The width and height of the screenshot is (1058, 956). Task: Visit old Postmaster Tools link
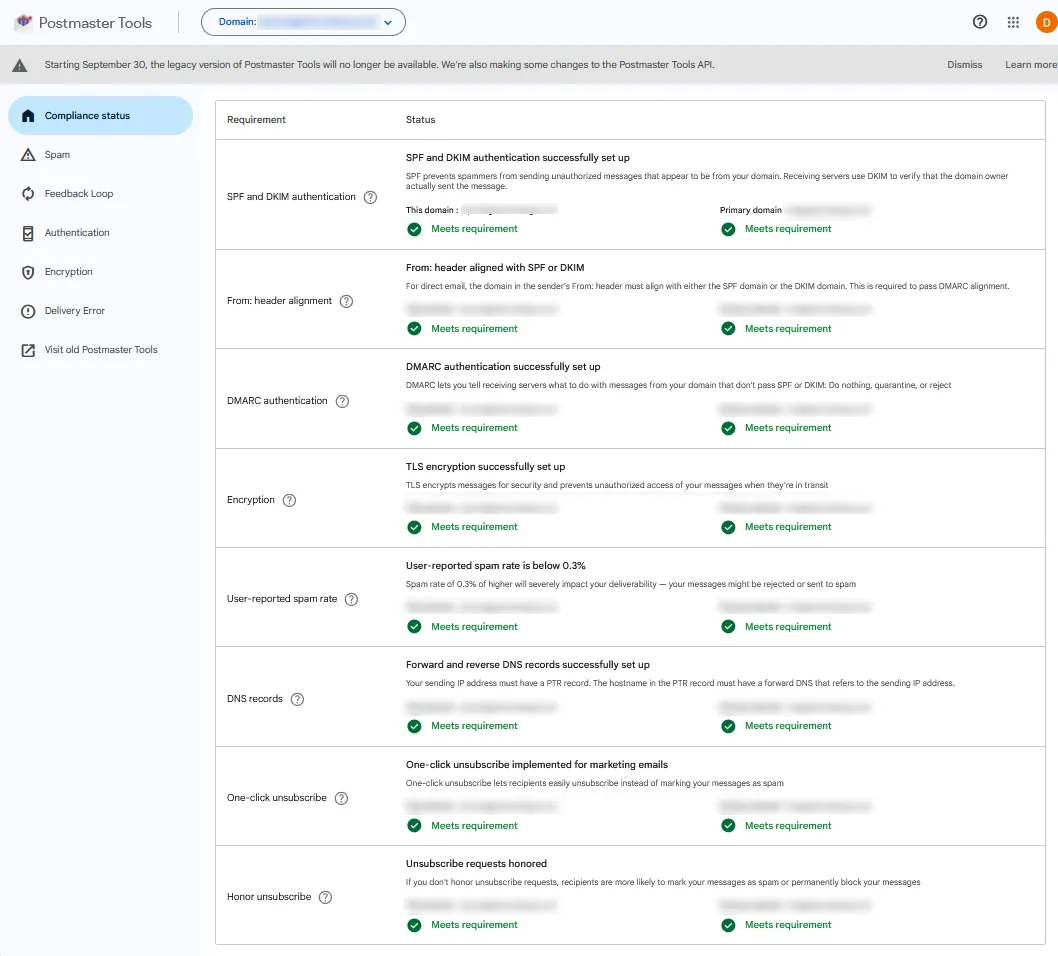100,350
